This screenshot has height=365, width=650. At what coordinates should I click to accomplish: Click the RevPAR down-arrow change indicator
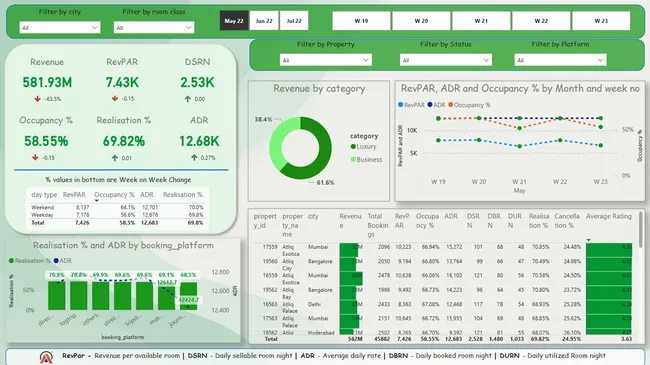pos(115,98)
